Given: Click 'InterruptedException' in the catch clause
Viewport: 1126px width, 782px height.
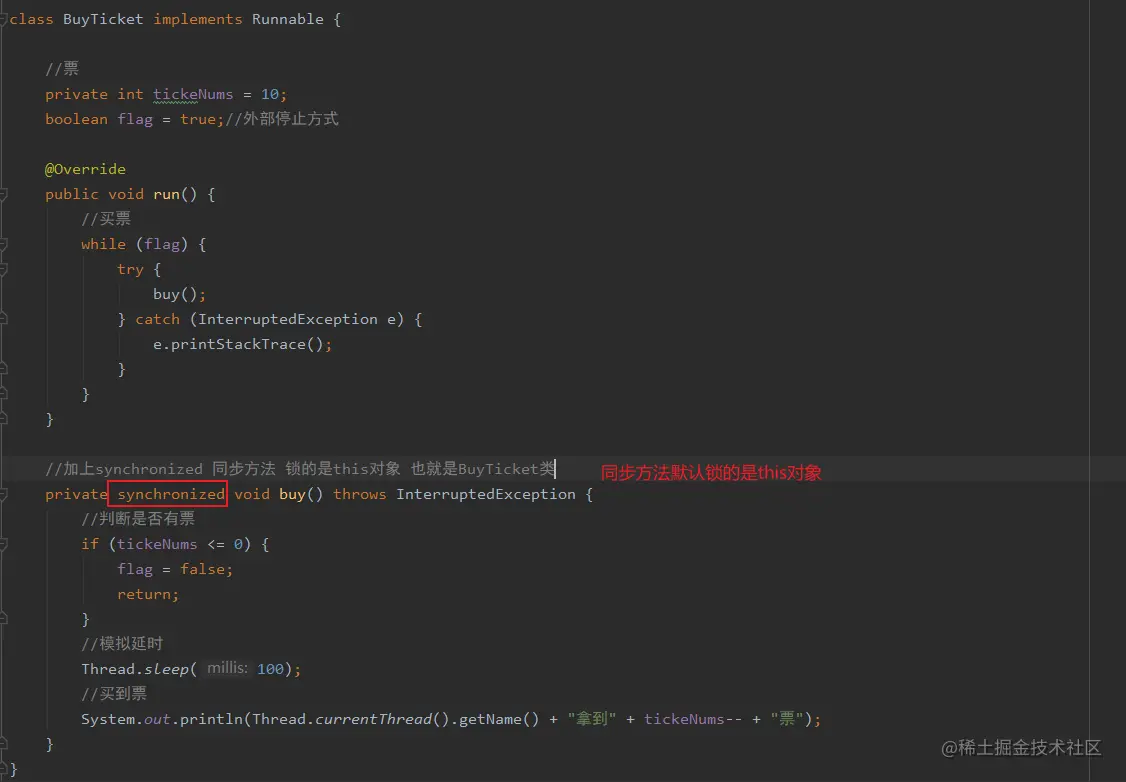Looking at the screenshot, I should pos(287,319).
